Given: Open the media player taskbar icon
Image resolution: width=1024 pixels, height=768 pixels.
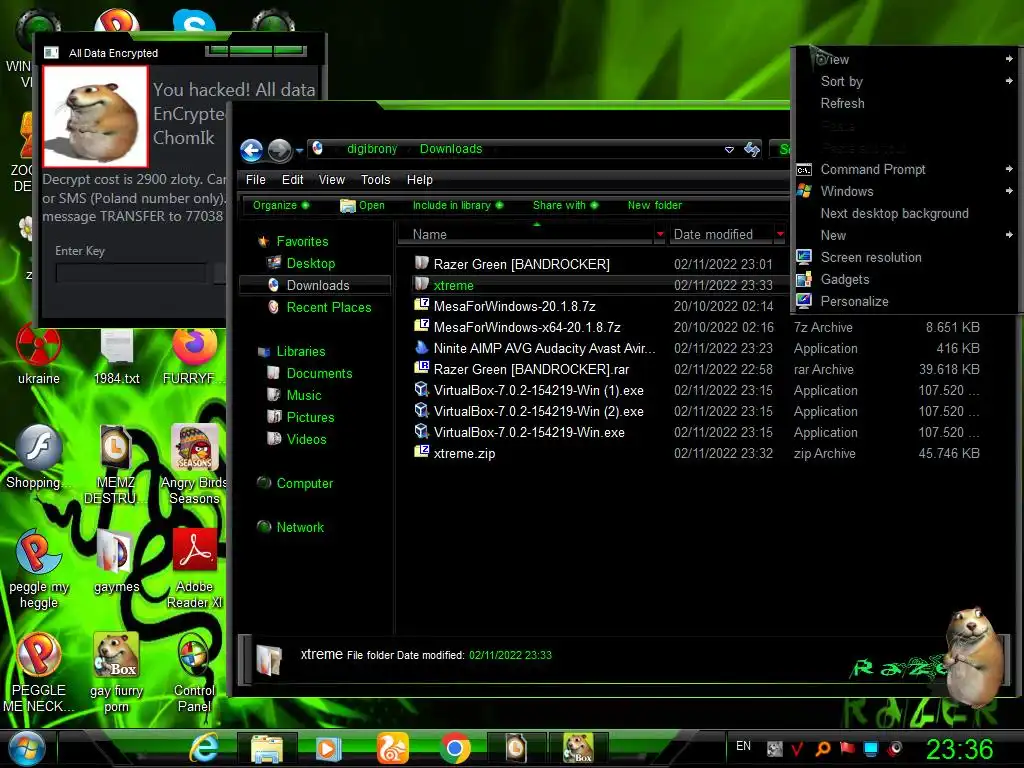Looking at the screenshot, I should [x=328, y=749].
